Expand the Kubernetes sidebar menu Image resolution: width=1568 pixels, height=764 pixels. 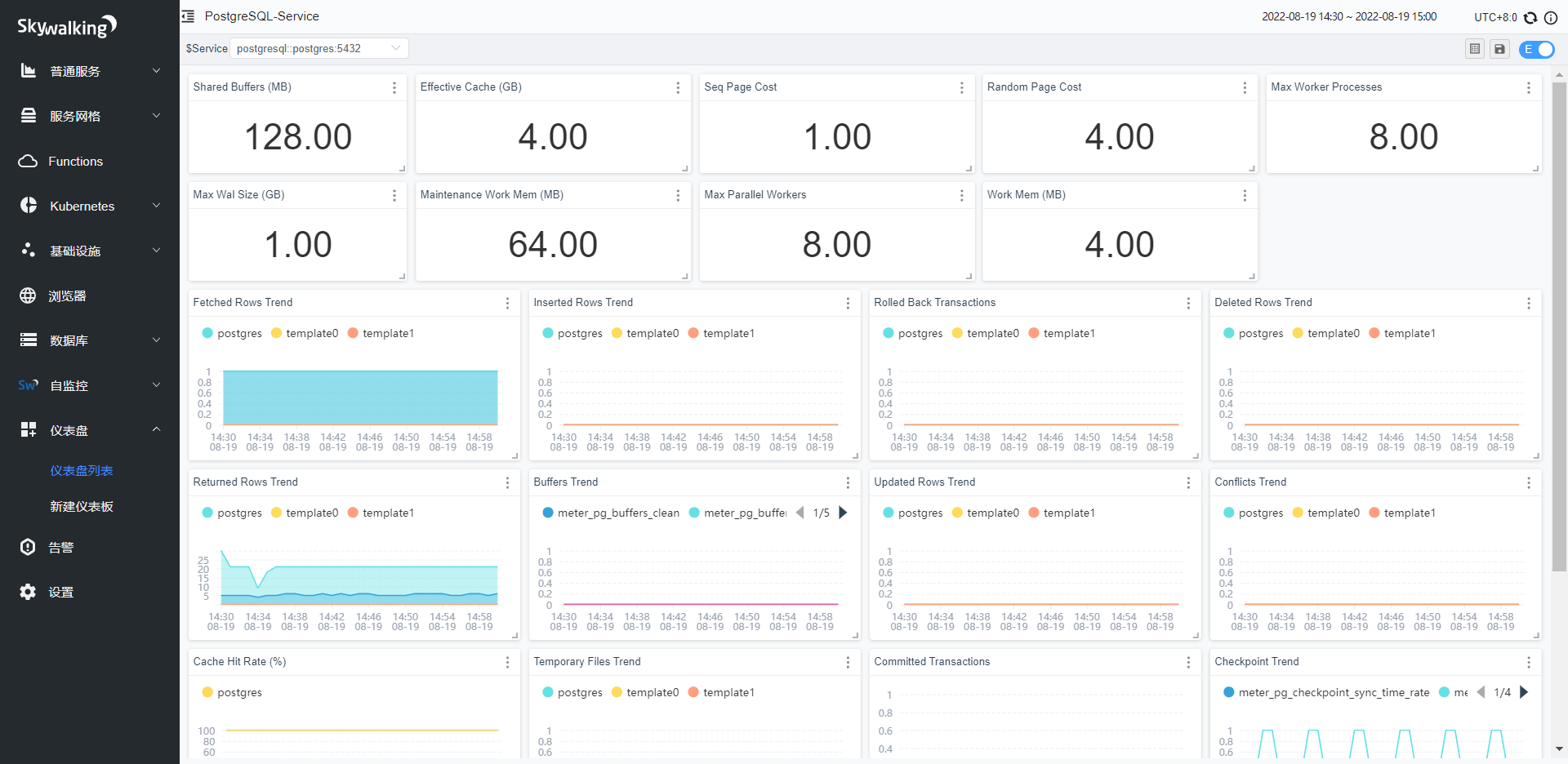click(x=90, y=206)
